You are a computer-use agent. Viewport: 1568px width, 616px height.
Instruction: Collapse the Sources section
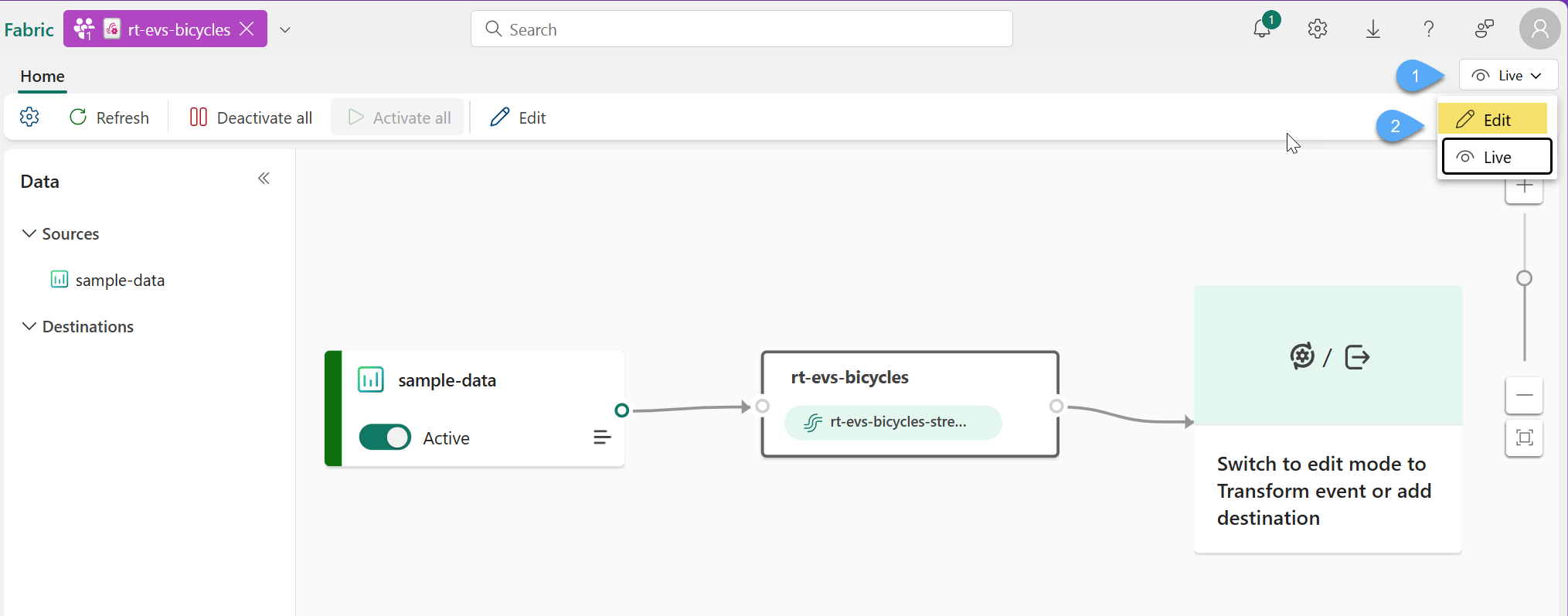[x=29, y=233]
